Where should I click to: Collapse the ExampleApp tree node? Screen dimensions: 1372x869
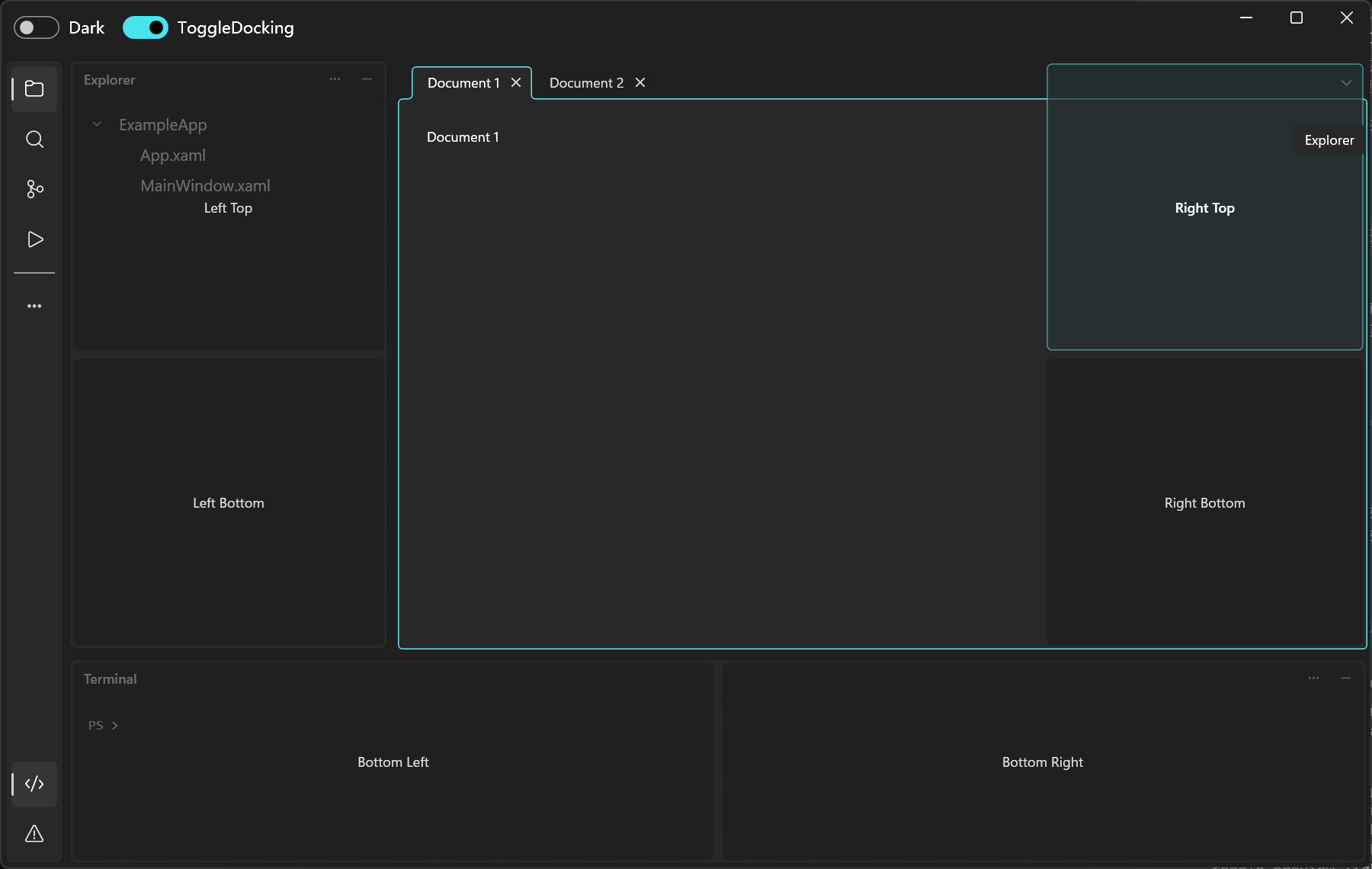97,124
